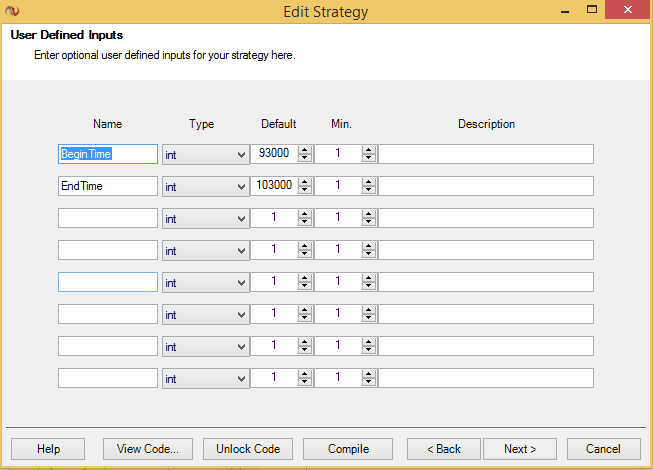Image resolution: width=653 pixels, height=470 pixels.
Task: Increase the EndTime default value
Action: [305, 182]
